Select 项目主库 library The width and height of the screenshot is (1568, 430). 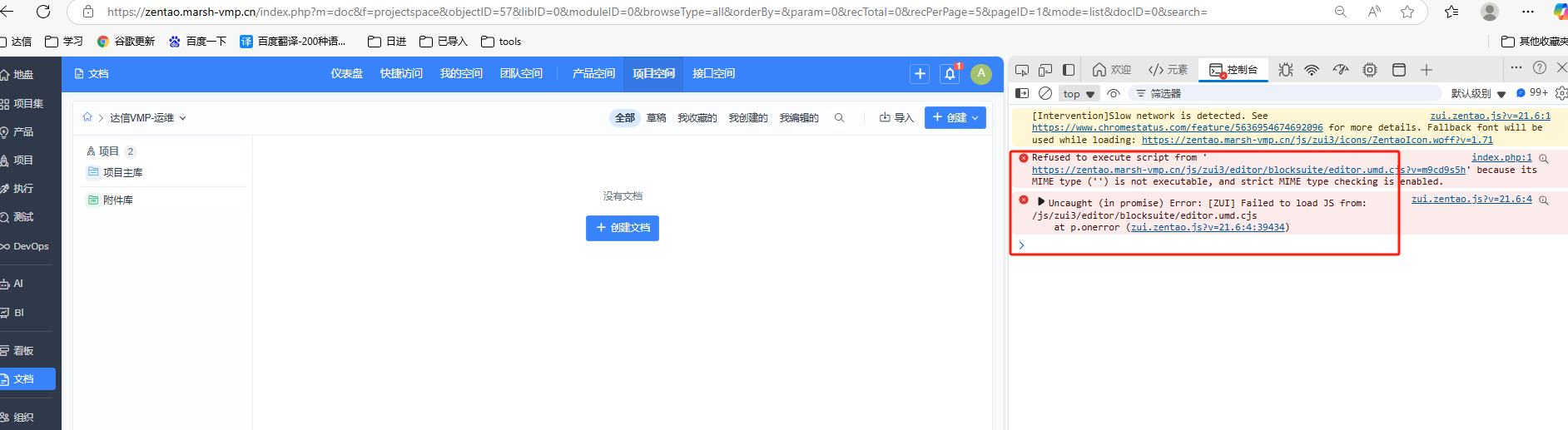122,172
